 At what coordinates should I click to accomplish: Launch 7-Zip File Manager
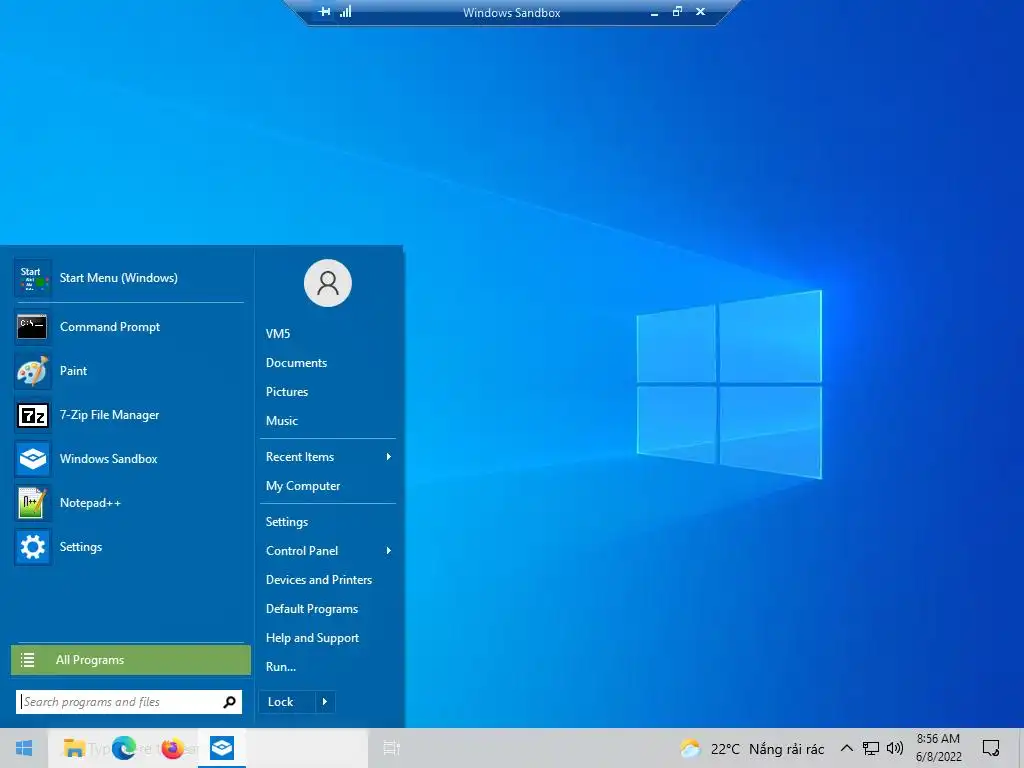129,415
